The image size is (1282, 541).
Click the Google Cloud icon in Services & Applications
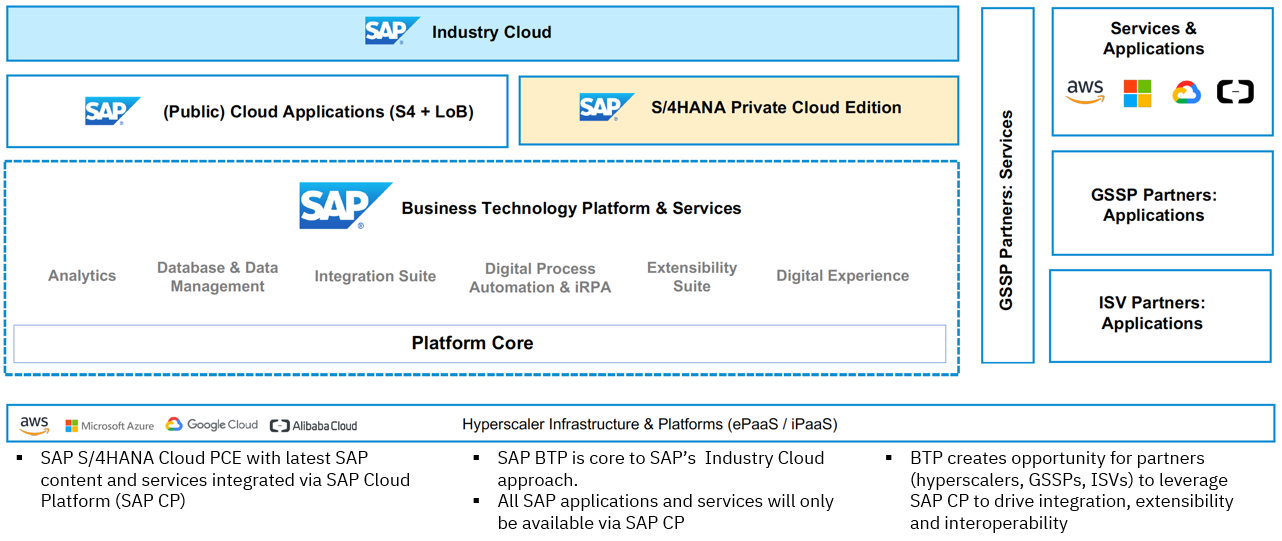point(1186,94)
